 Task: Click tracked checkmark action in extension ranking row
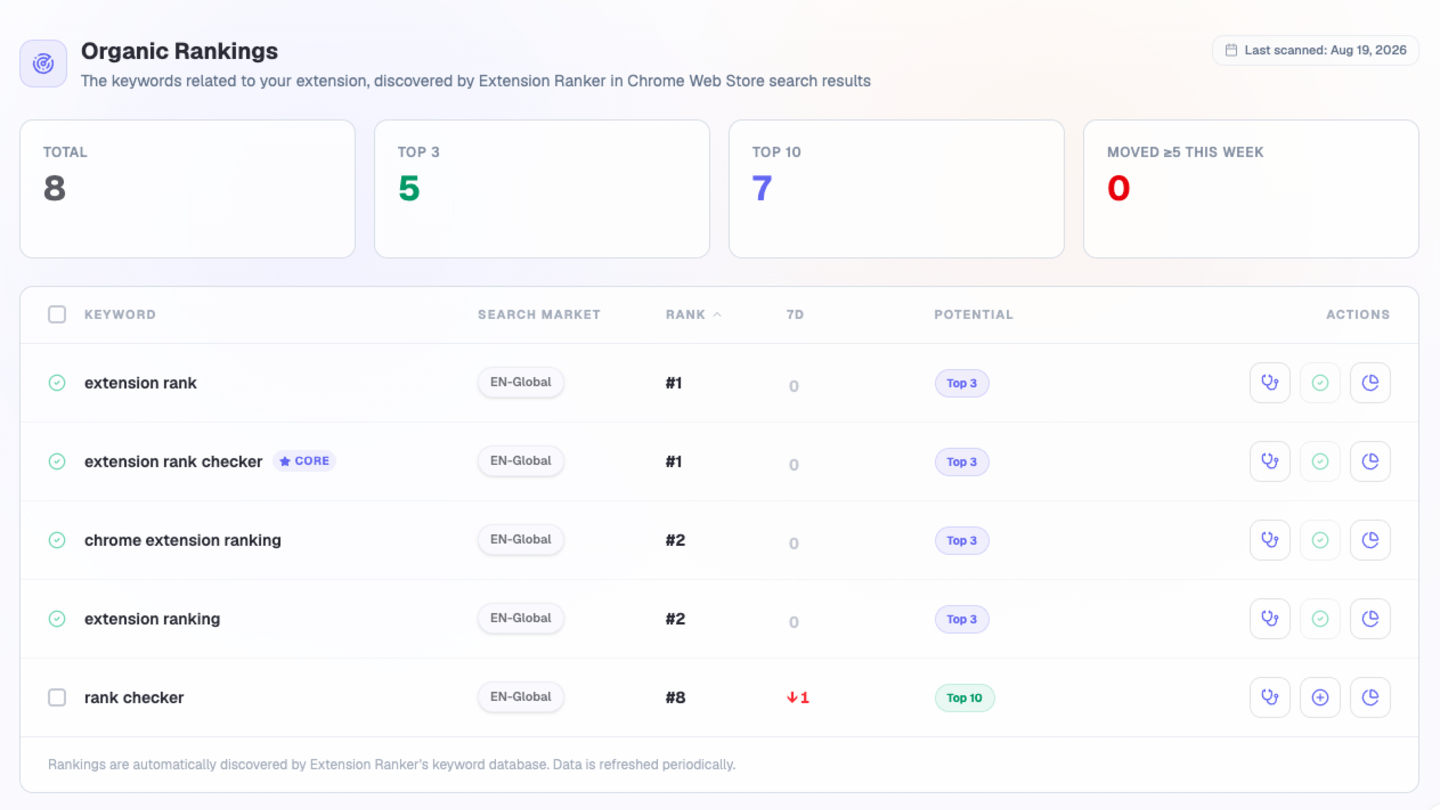click(x=1320, y=619)
